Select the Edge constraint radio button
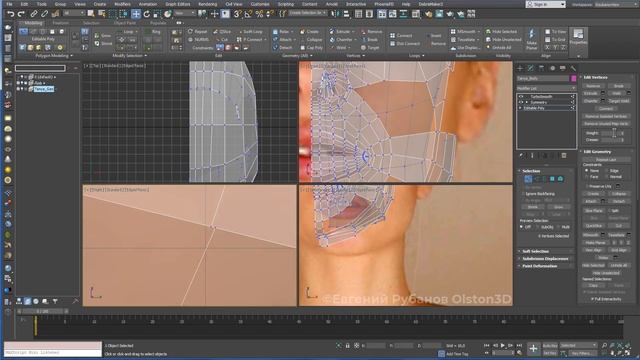 pos(607,171)
